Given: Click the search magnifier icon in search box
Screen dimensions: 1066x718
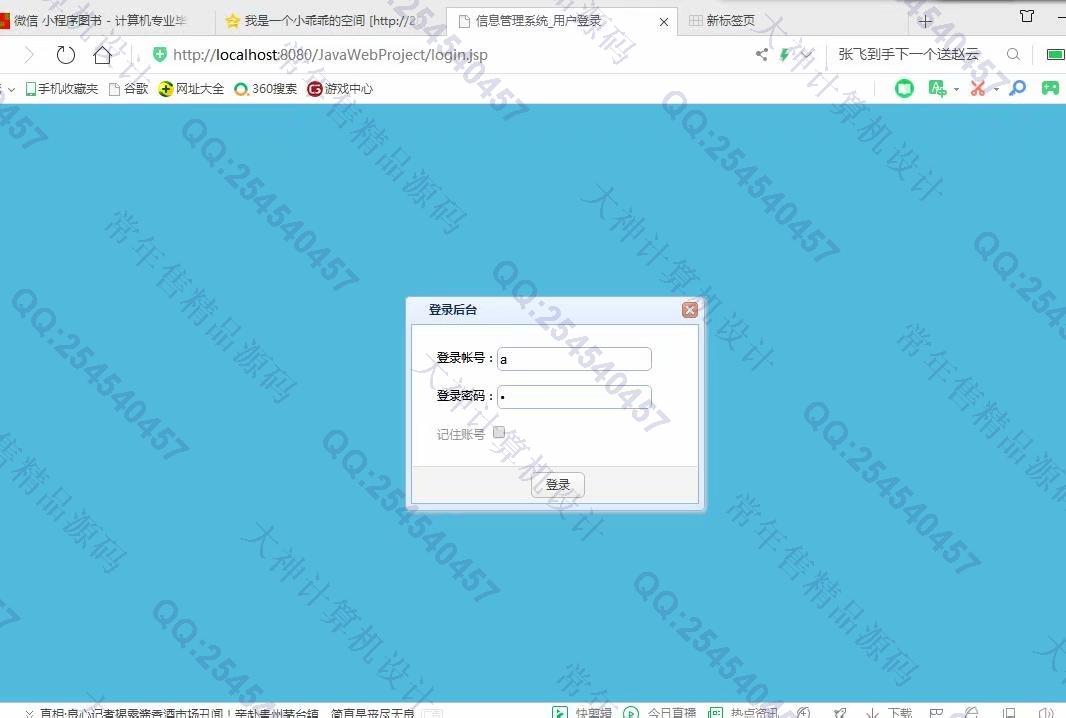Looking at the screenshot, I should point(1013,54).
